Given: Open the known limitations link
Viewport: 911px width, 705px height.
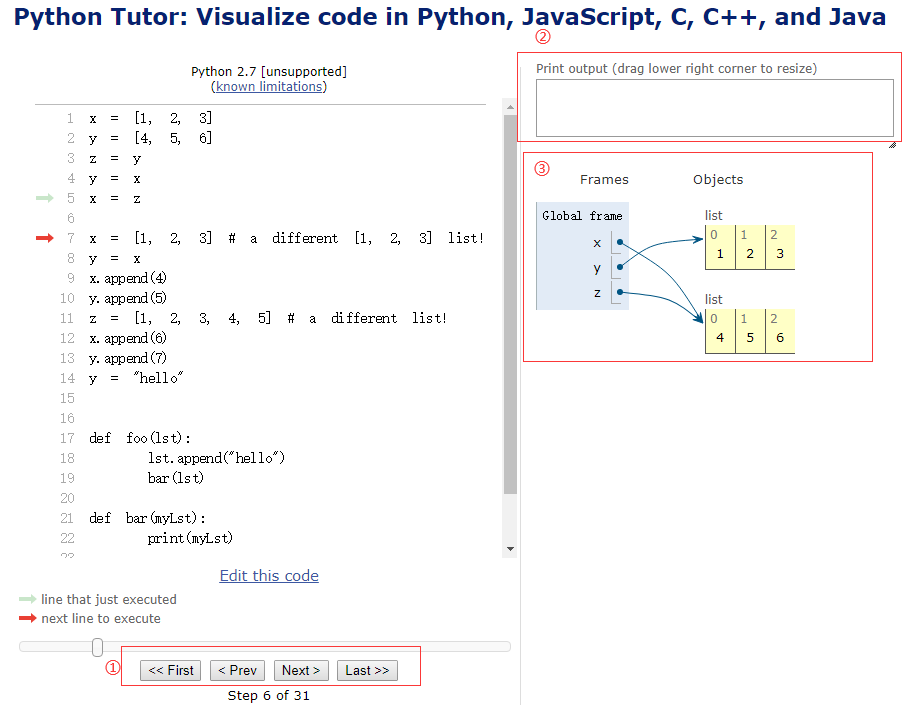Looking at the screenshot, I should pyautogui.click(x=269, y=87).
